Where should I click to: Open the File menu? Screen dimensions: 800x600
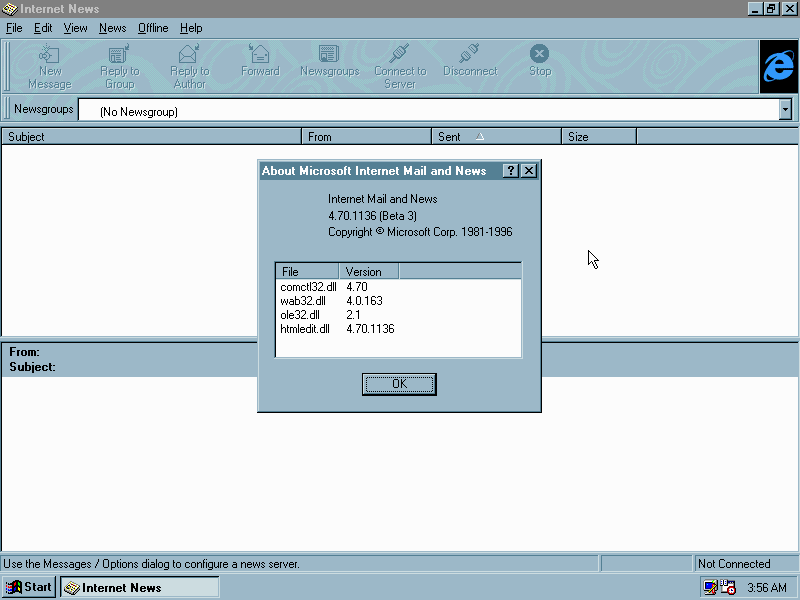[x=14, y=28]
